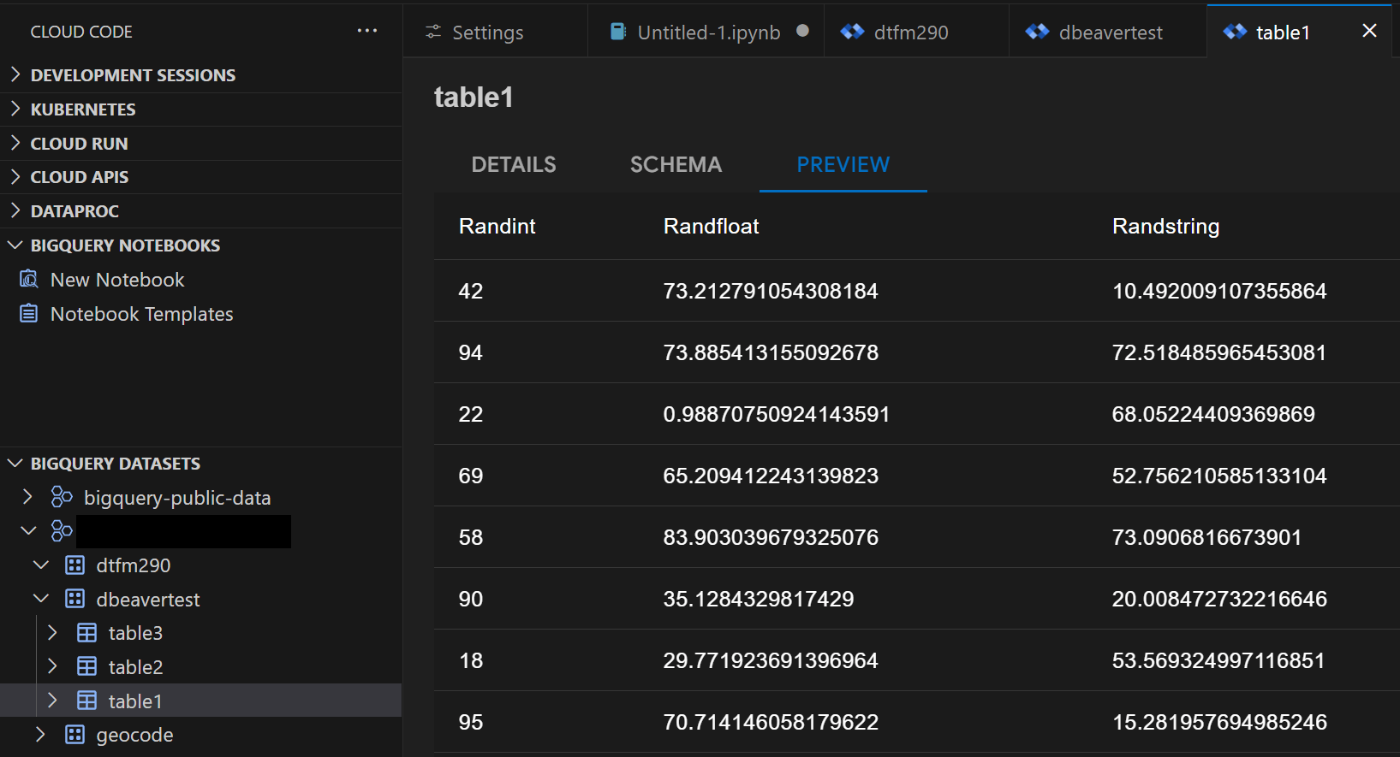Expand the Cloud APIs section
Screen dimensions: 1400x757
15,177
